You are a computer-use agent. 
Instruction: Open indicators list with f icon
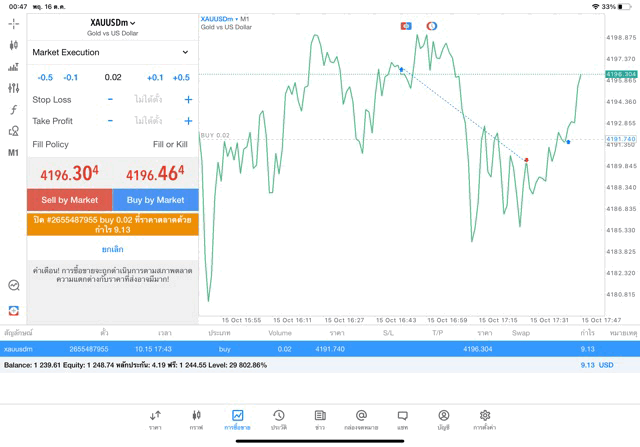coord(14,110)
